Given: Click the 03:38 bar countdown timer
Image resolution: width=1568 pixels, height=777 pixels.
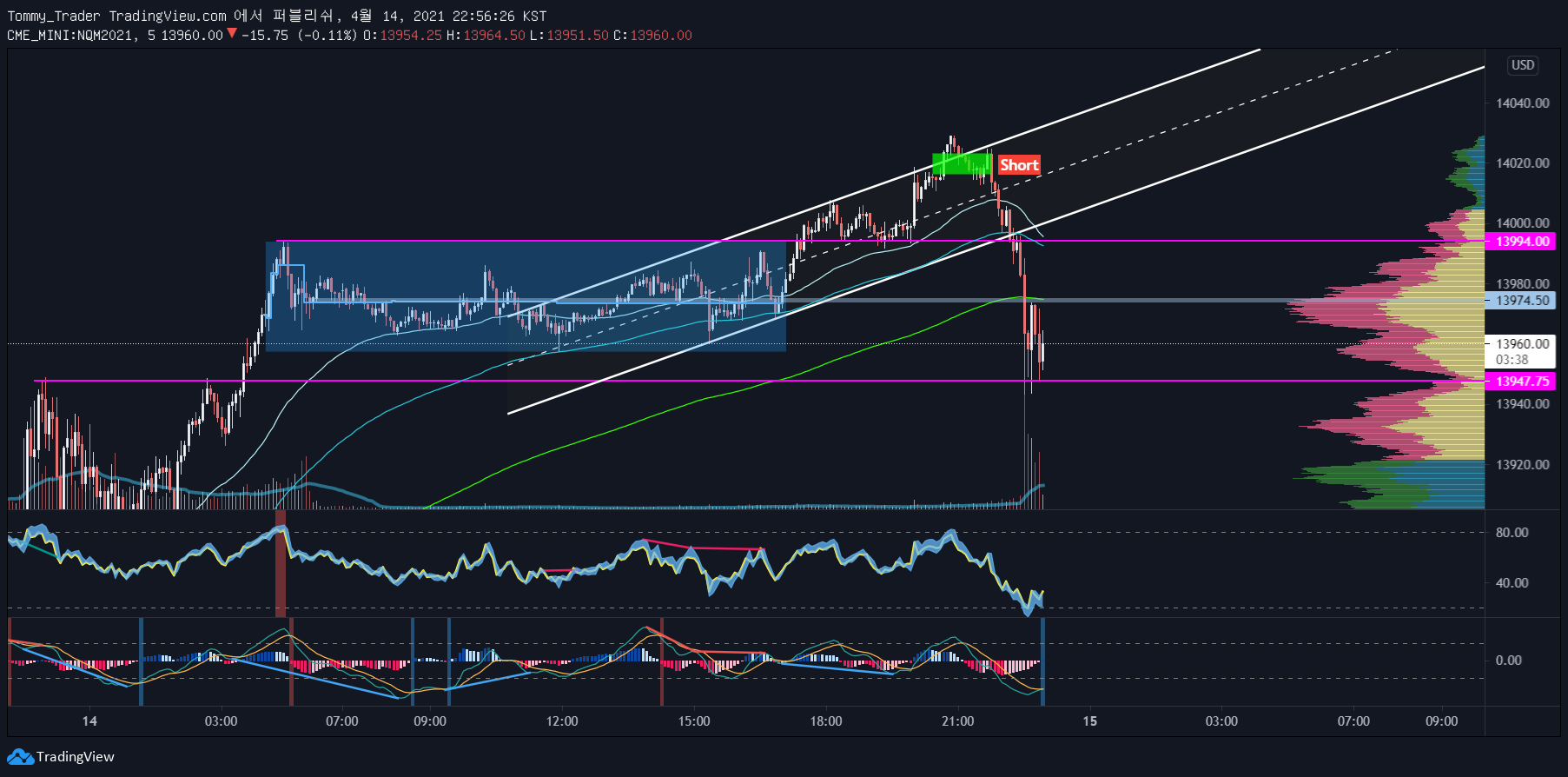Looking at the screenshot, I should pos(1512,360).
